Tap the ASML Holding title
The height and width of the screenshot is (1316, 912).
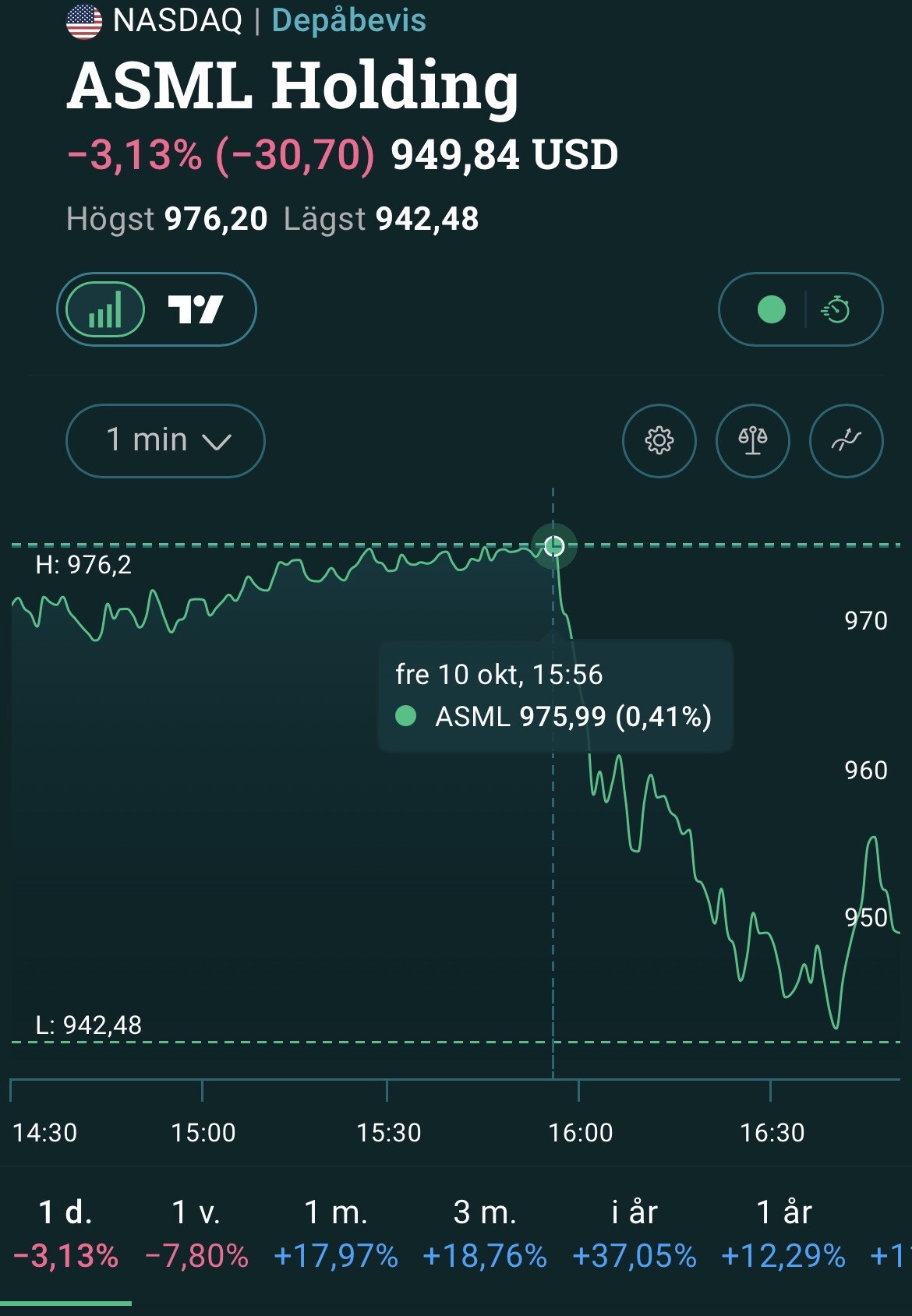tap(292, 86)
